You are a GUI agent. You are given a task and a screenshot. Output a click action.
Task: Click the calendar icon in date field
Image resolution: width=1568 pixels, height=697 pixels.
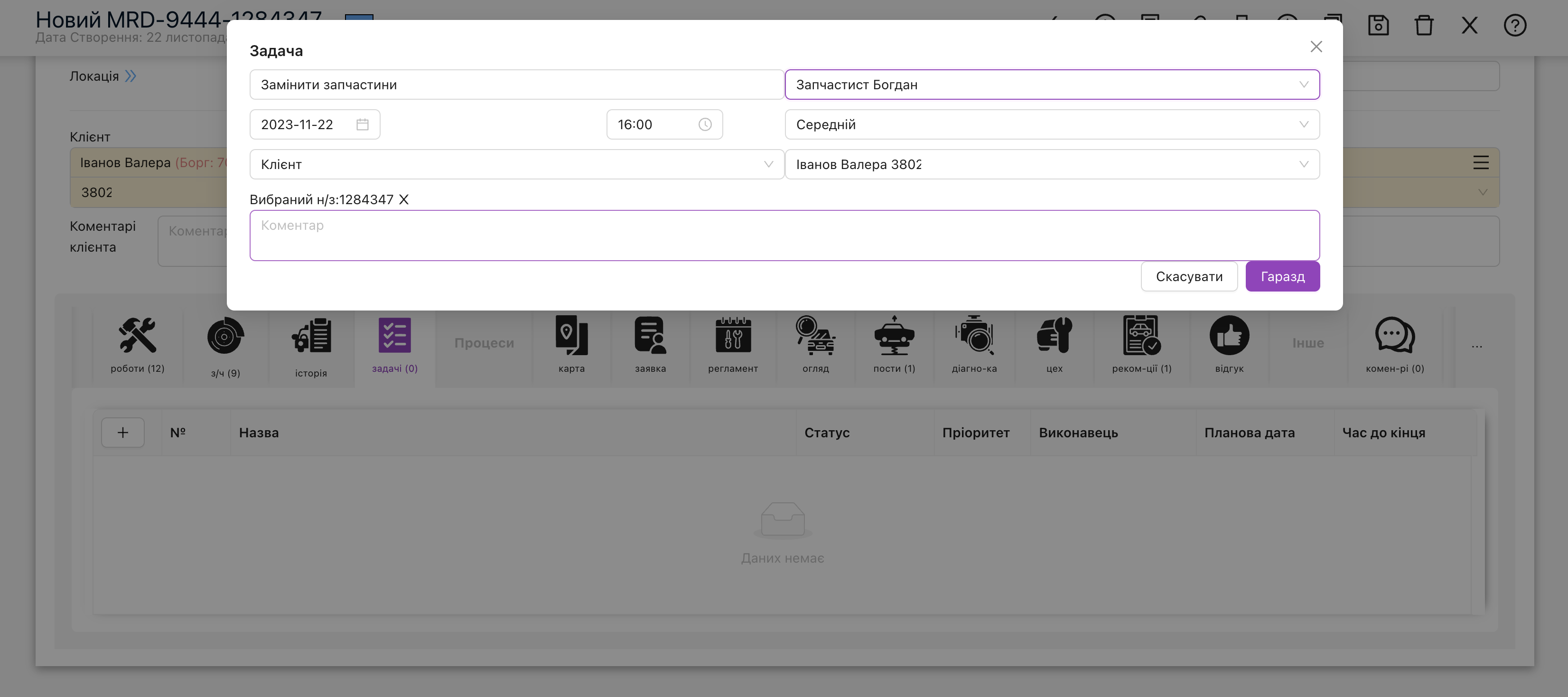(363, 125)
